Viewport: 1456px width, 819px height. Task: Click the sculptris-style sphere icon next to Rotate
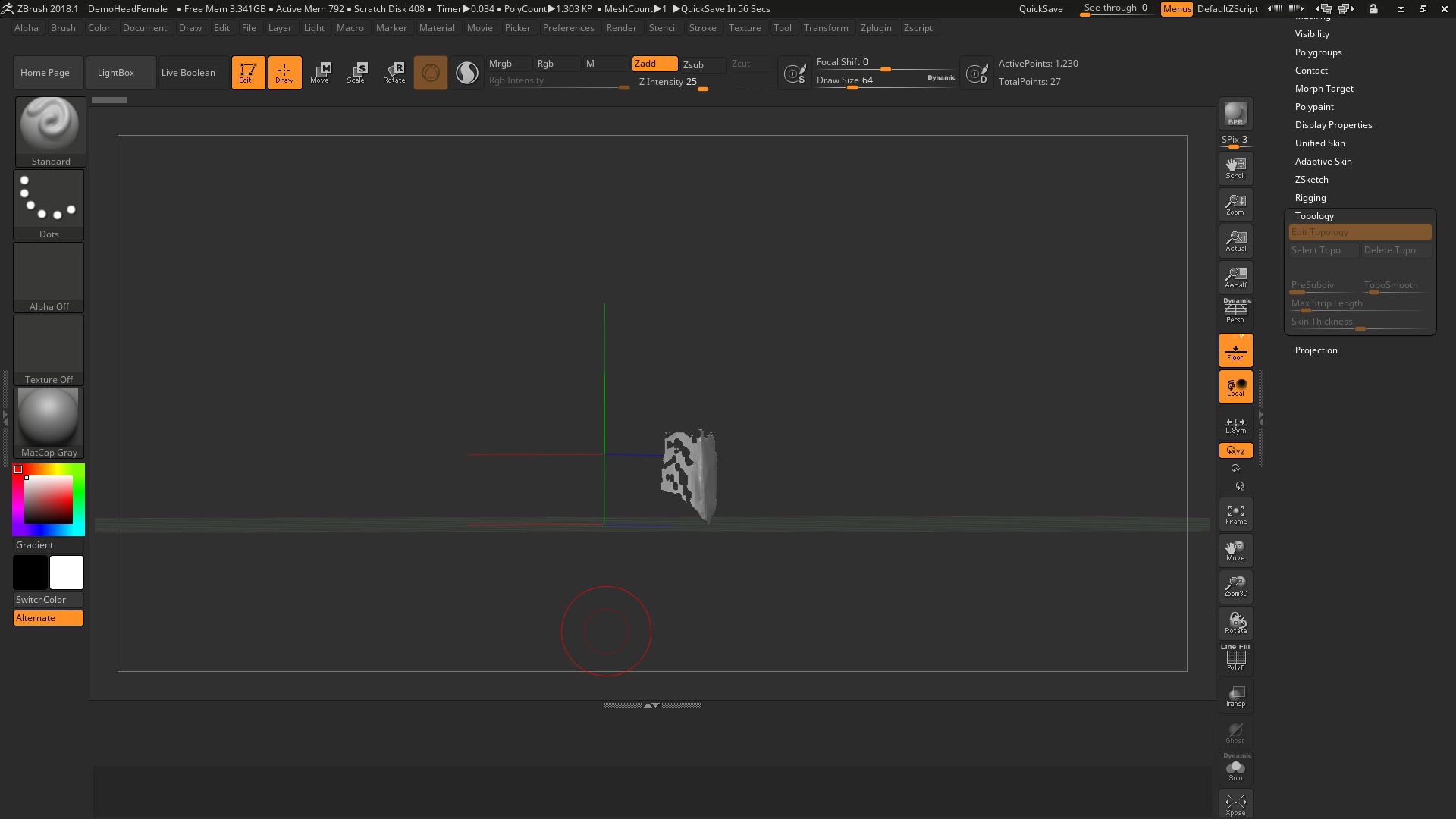tap(431, 73)
